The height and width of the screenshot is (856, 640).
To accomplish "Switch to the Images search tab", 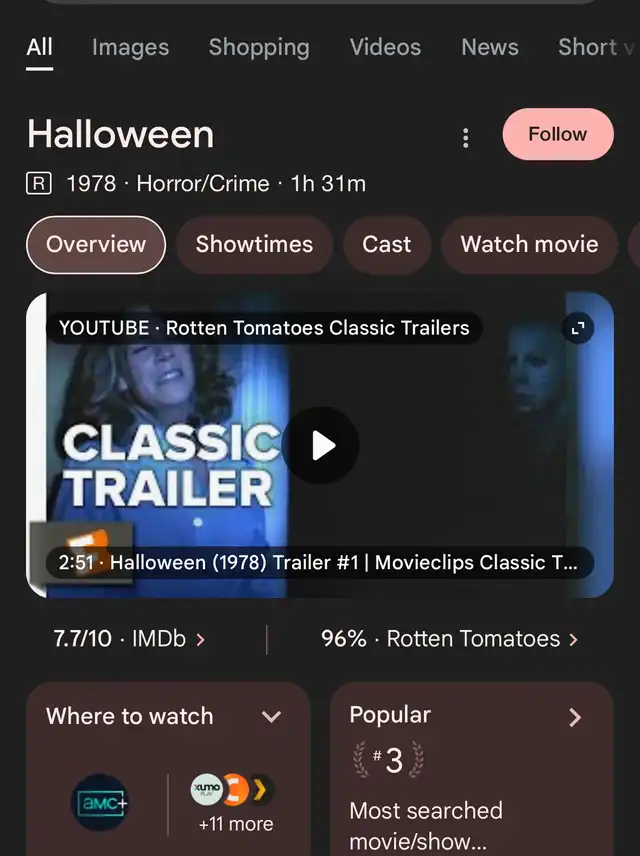I will (x=131, y=47).
